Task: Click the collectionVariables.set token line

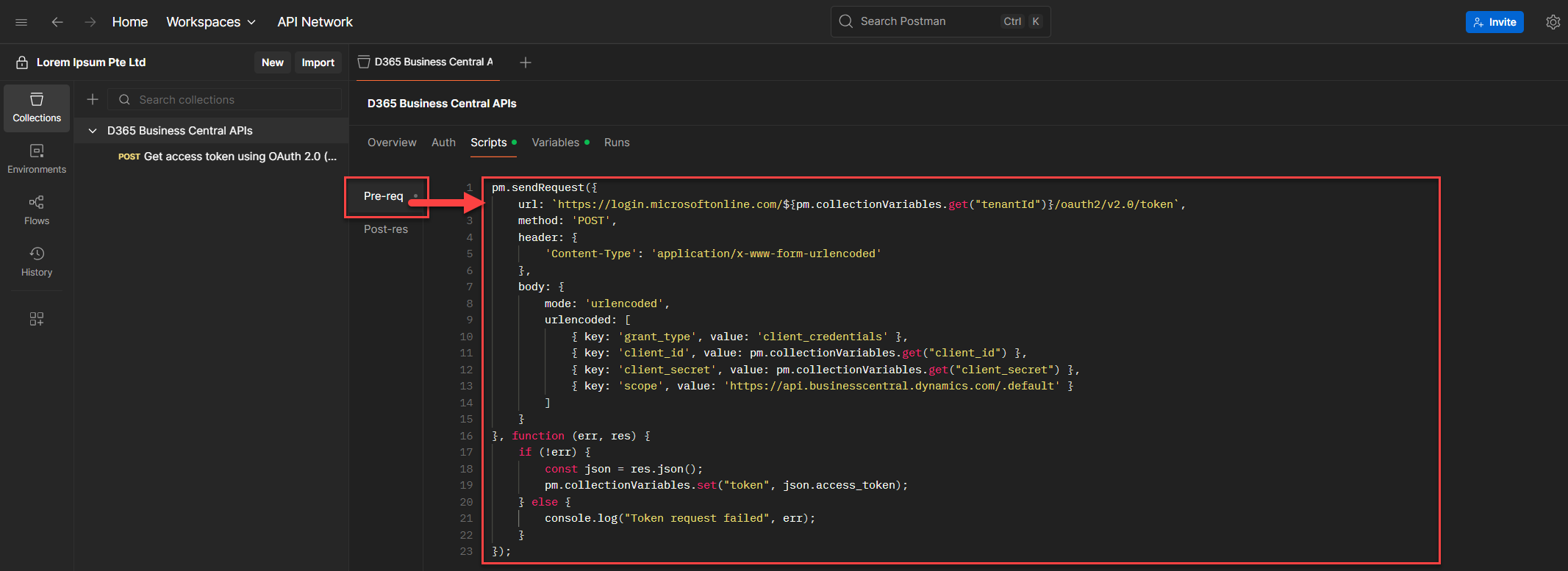Action: pyautogui.click(x=726, y=485)
